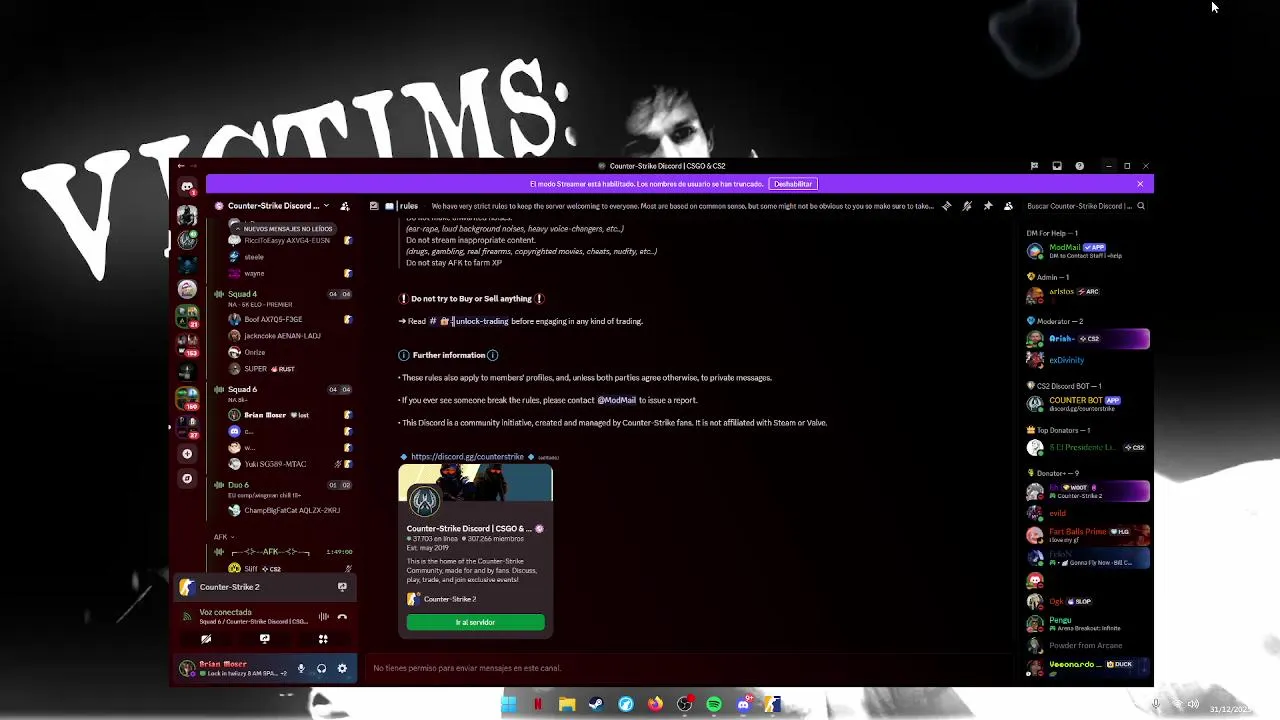The image size is (1280, 720).
Task: Click stream icon on the Counter-Strike 2 activity bar
Action: click(342, 587)
